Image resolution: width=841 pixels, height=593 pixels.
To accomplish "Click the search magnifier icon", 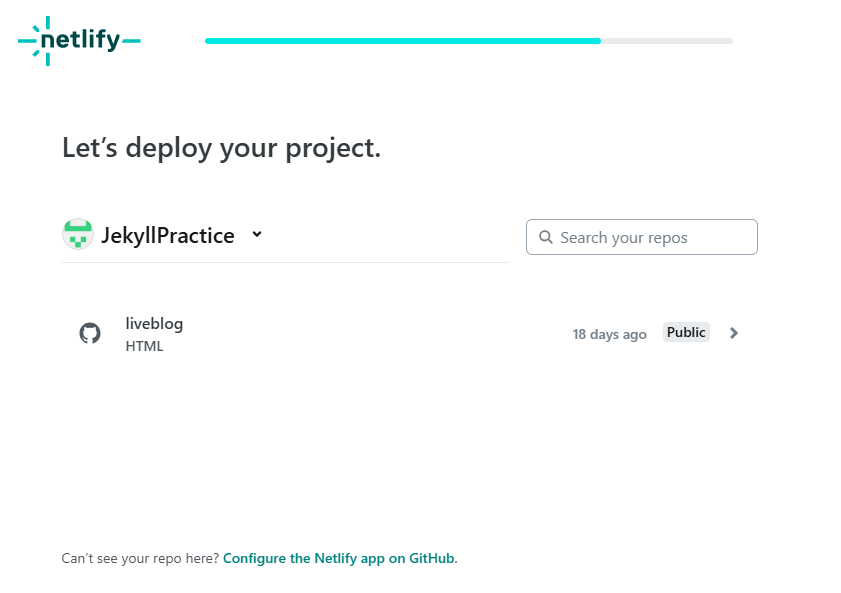I will coord(545,237).
